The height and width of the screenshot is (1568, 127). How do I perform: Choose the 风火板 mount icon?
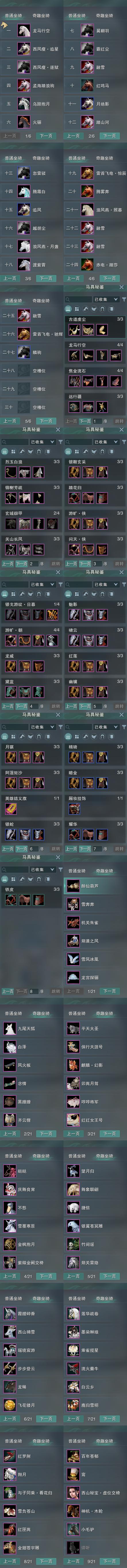(9, 1065)
